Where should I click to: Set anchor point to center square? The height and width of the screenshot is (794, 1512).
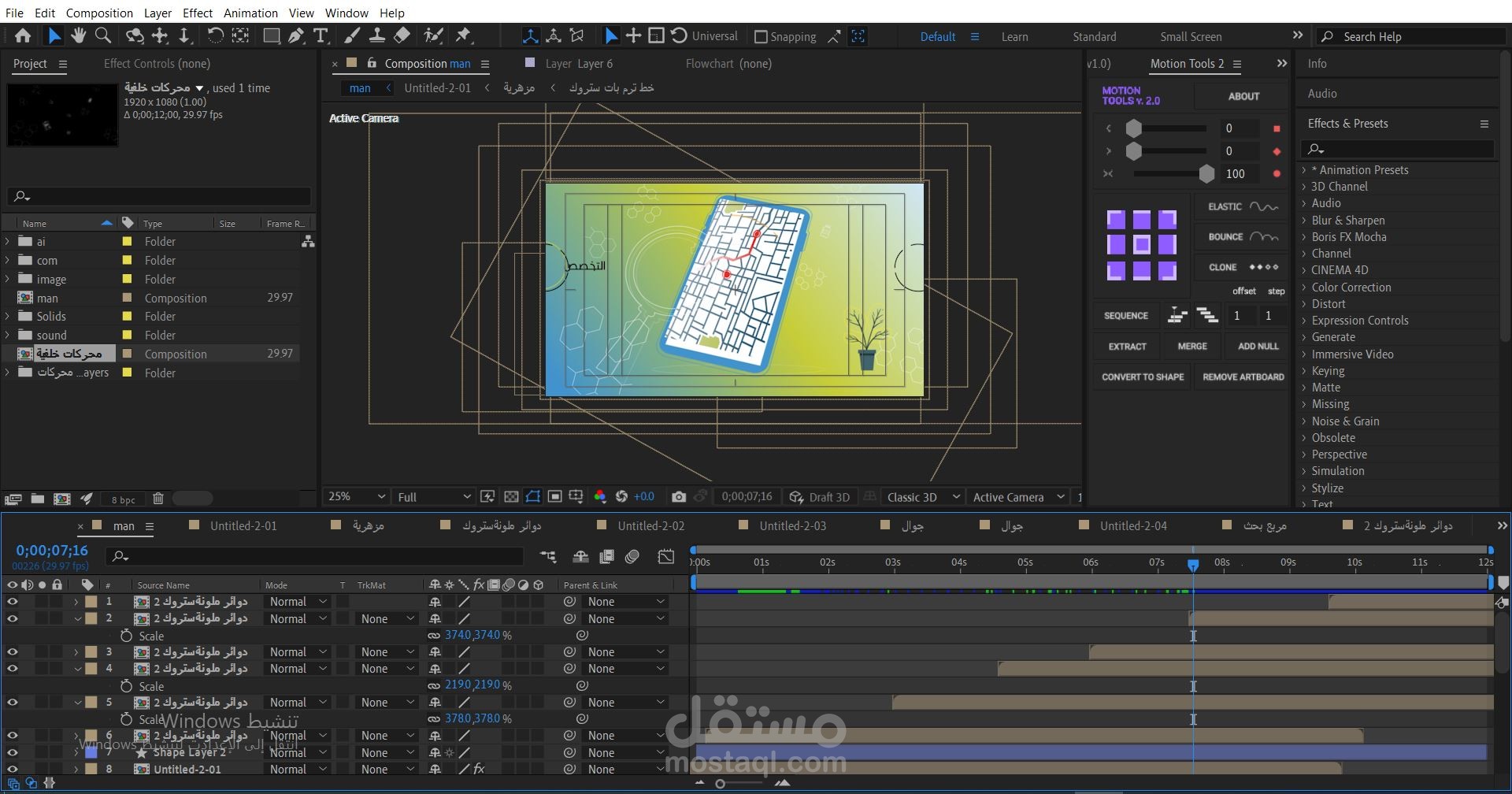click(x=1141, y=245)
